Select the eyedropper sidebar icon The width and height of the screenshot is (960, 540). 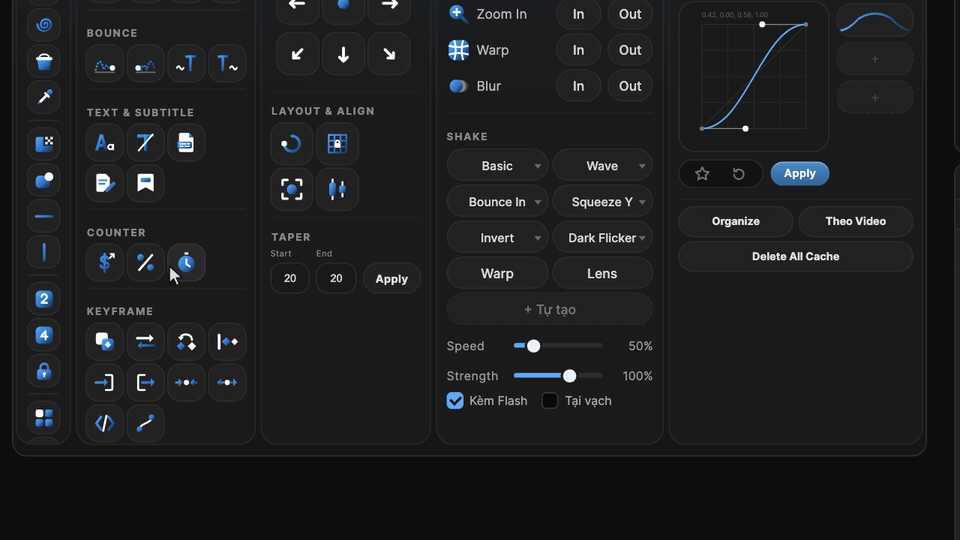tap(43, 97)
